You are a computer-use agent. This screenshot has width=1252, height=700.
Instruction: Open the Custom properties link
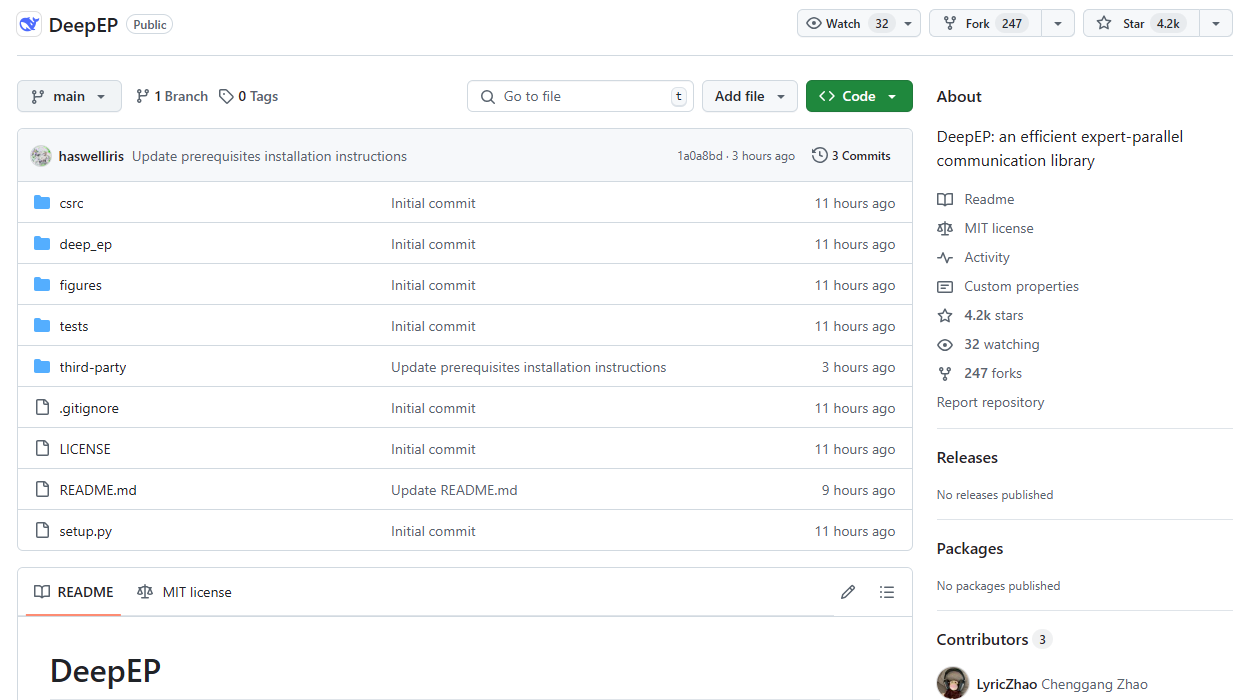[1021, 286]
